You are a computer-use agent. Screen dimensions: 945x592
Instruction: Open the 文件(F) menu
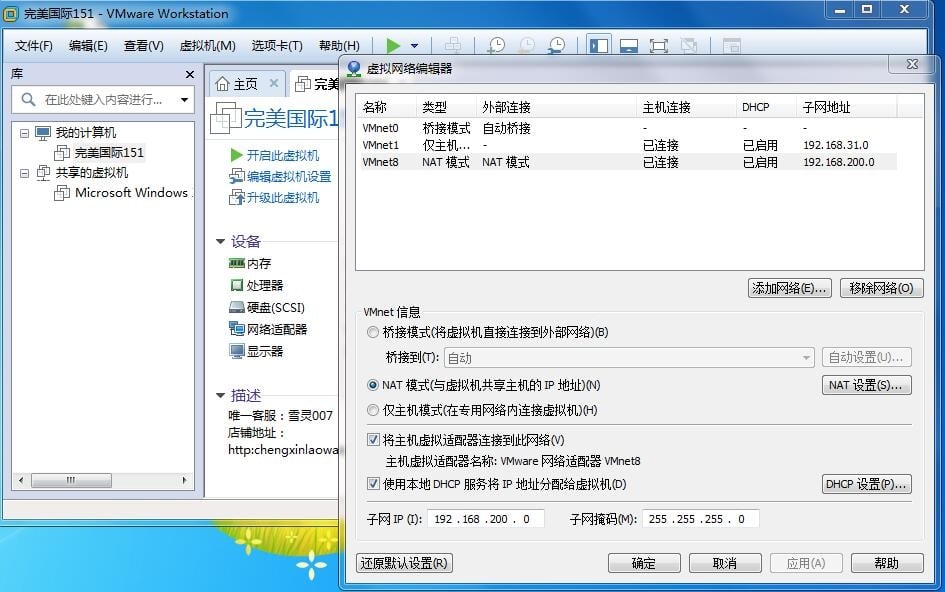coord(33,46)
